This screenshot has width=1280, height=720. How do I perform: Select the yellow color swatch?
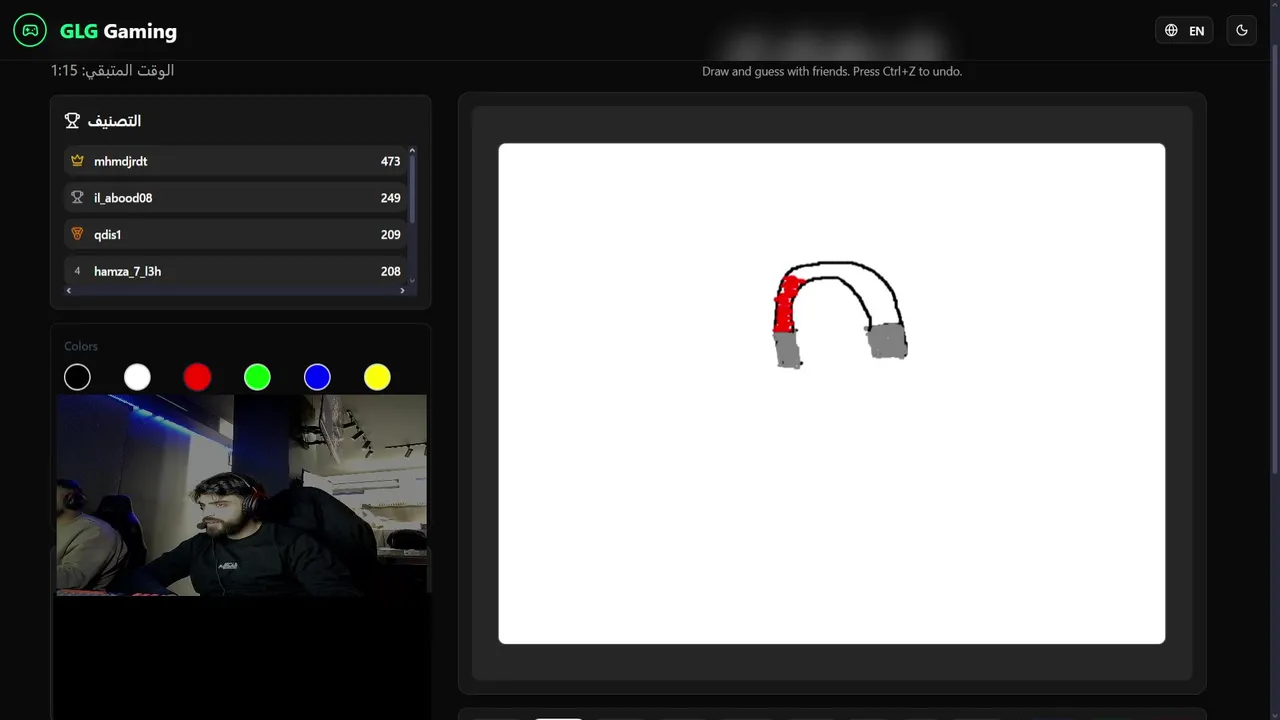(377, 377)
